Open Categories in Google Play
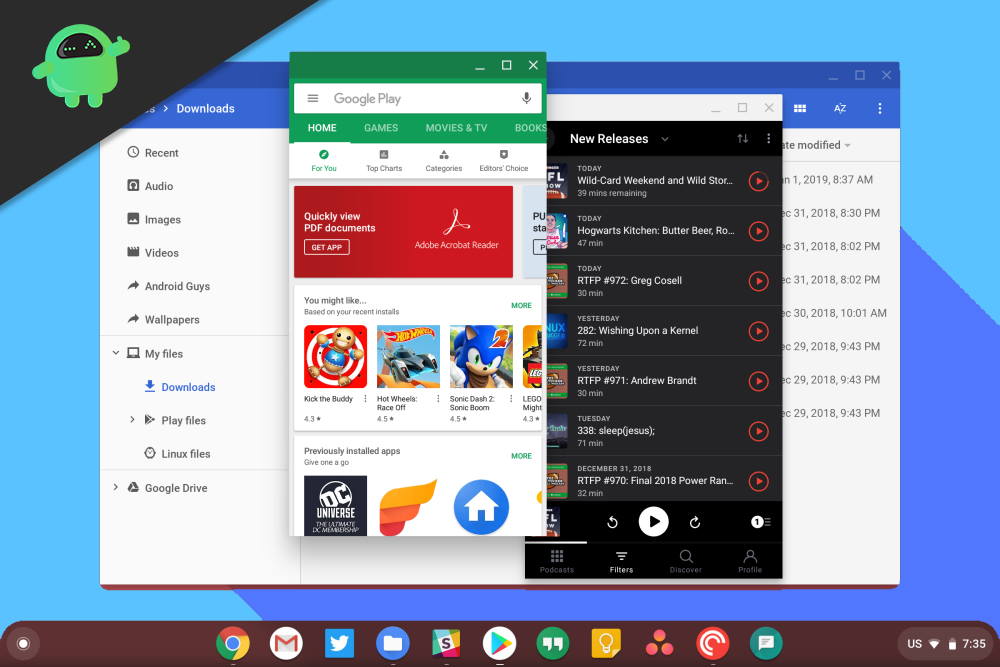Viewport: 1000px width, 667px height. click(444, 161)
